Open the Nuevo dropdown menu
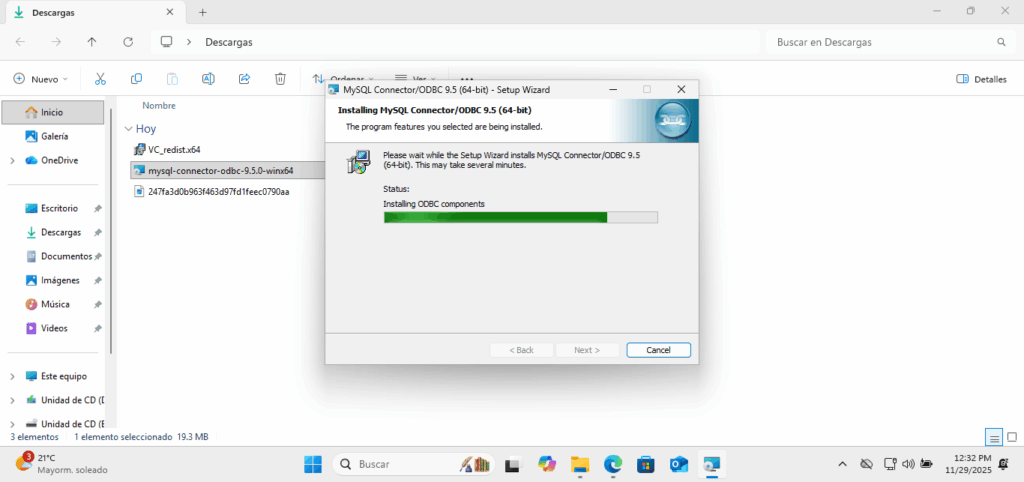This screenshot has width=1024, height=482. (x=41, y=78)
